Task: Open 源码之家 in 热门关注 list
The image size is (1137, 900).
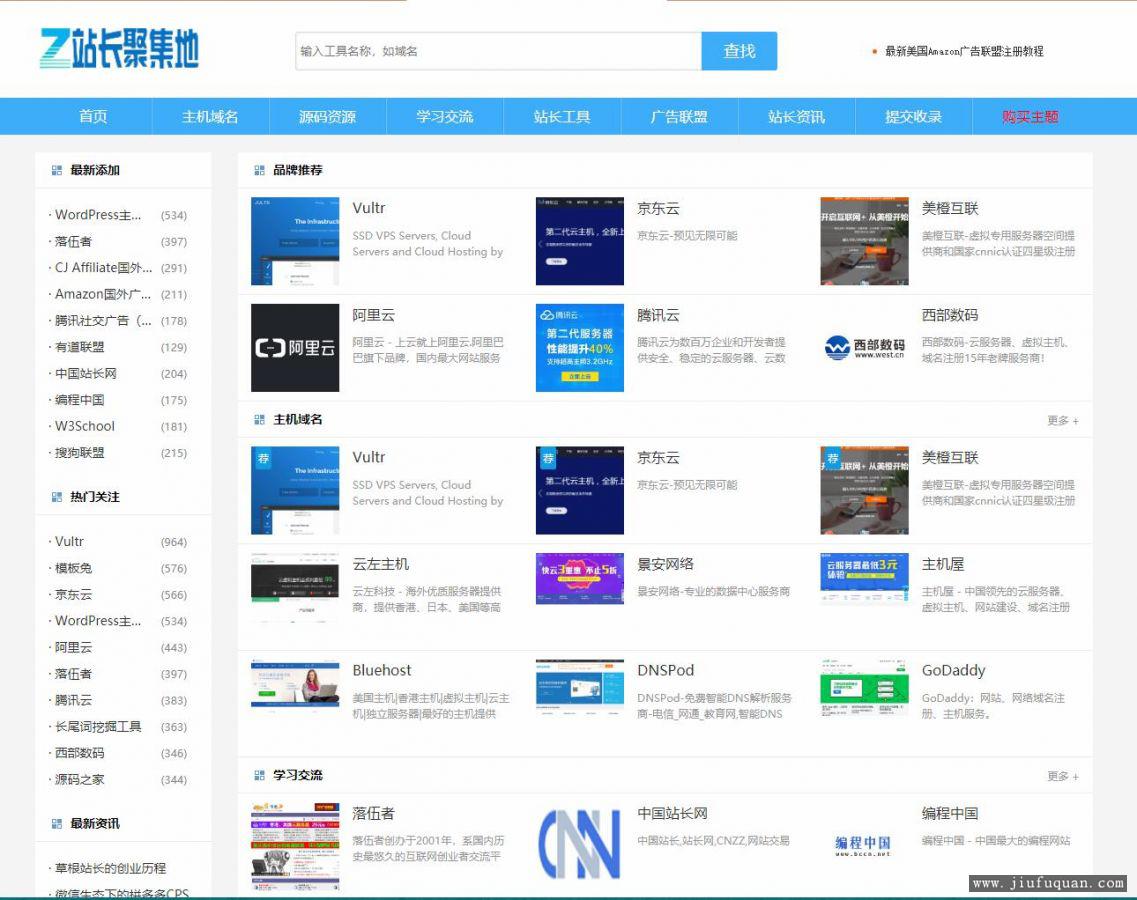Action: [x=80, y=780]
